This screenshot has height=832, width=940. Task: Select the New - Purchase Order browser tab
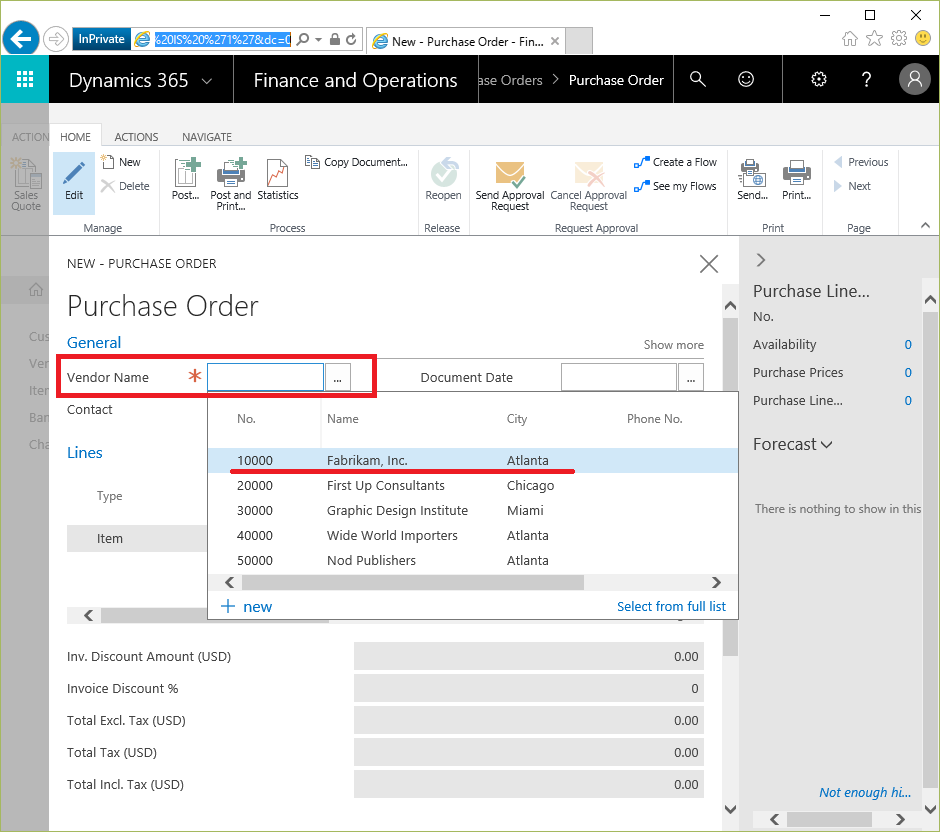click(x=466, y=41)
